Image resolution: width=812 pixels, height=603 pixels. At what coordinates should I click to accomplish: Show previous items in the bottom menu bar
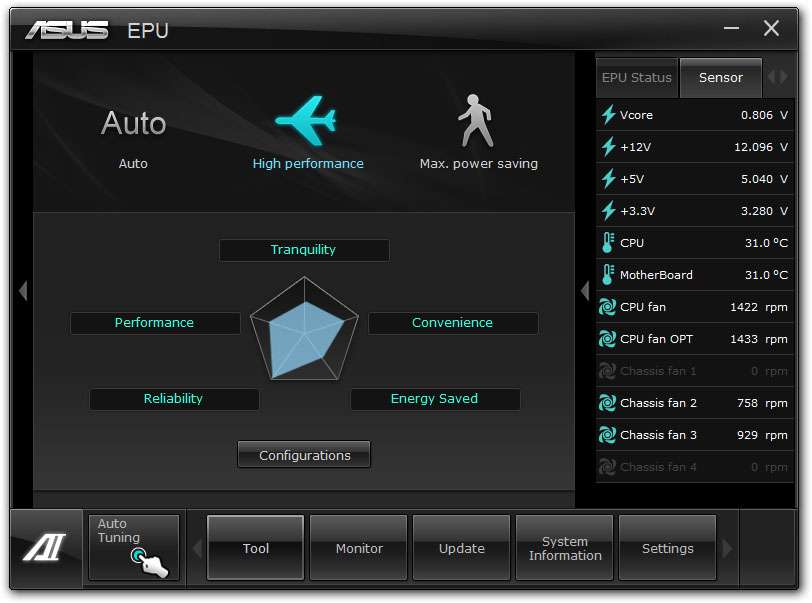pos(197,548)
